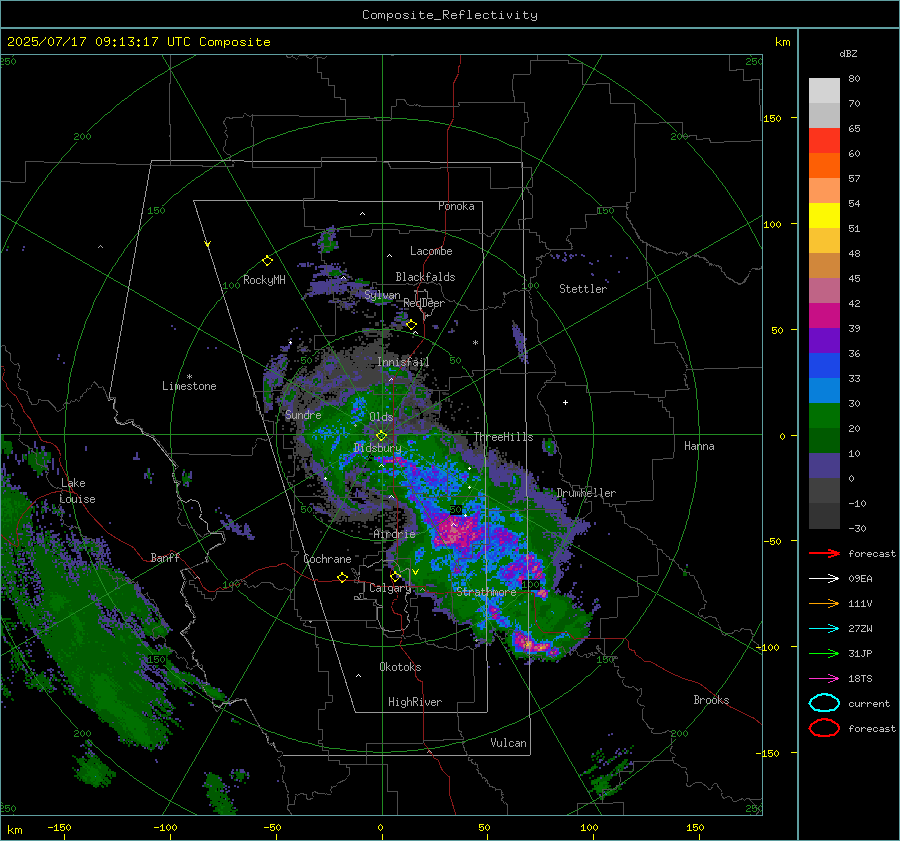Click the magenta 18TS arrow icon
The width and height of the screenshot is (900, 841).
(824, 679)
